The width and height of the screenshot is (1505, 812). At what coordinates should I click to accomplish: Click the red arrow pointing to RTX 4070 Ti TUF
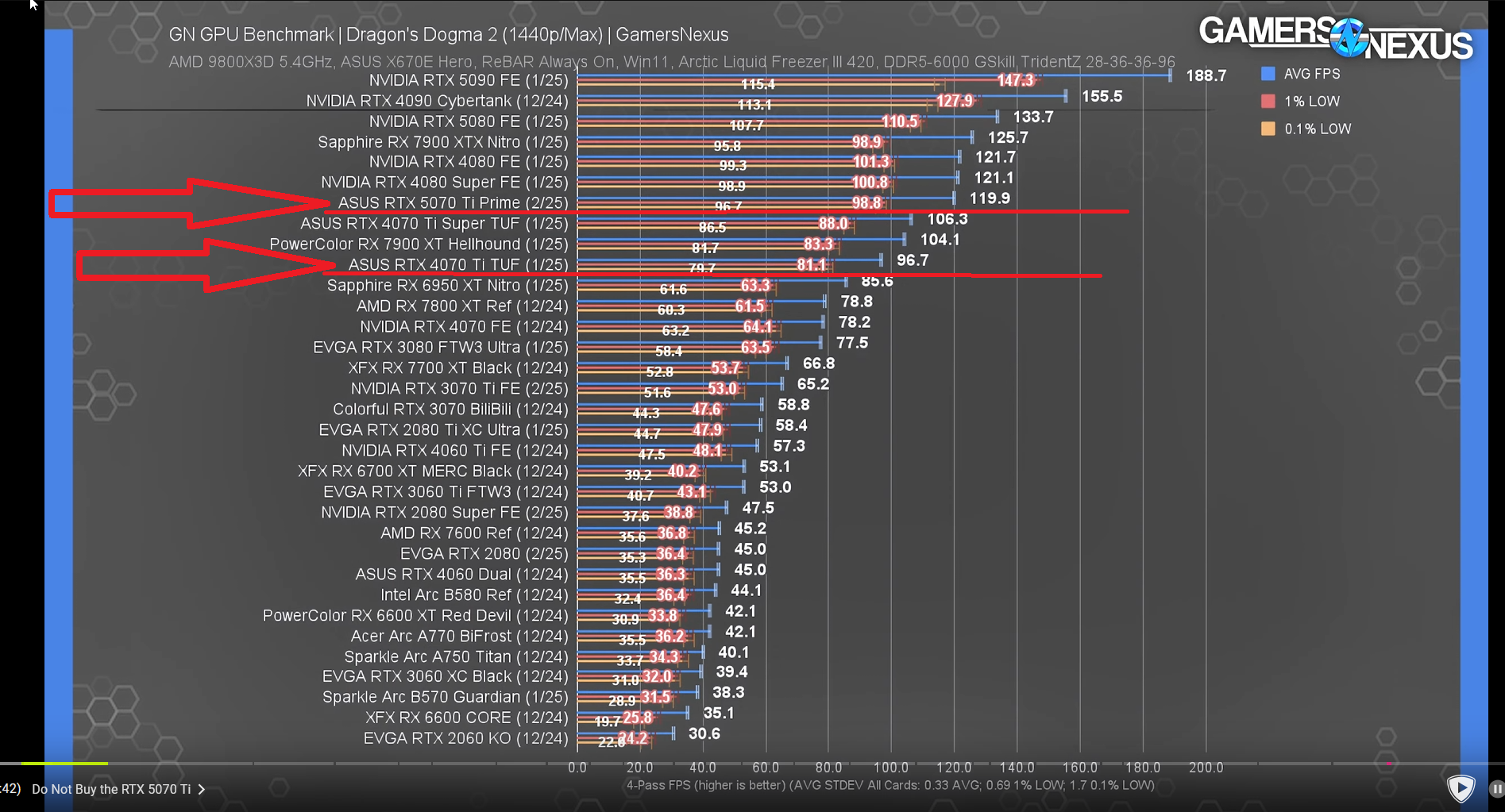click(x=208, y=265)
